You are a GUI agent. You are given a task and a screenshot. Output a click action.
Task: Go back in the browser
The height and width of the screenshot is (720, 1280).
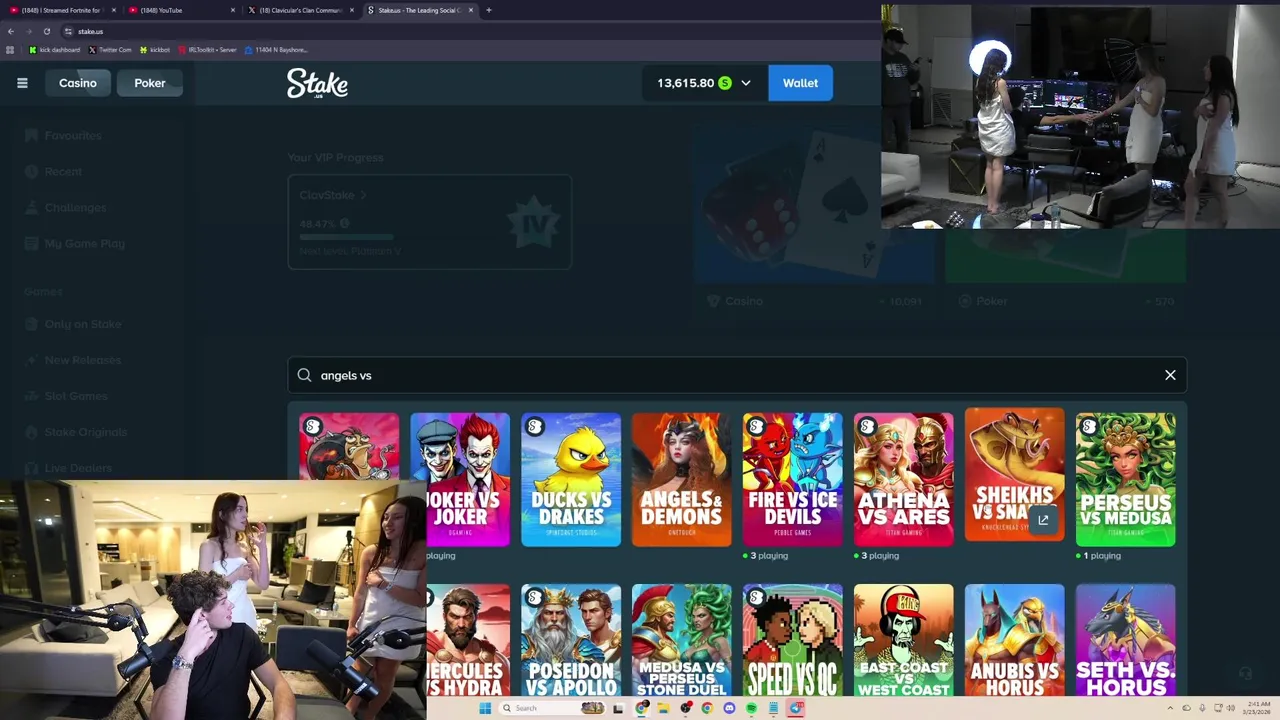[x=10, y=31]
